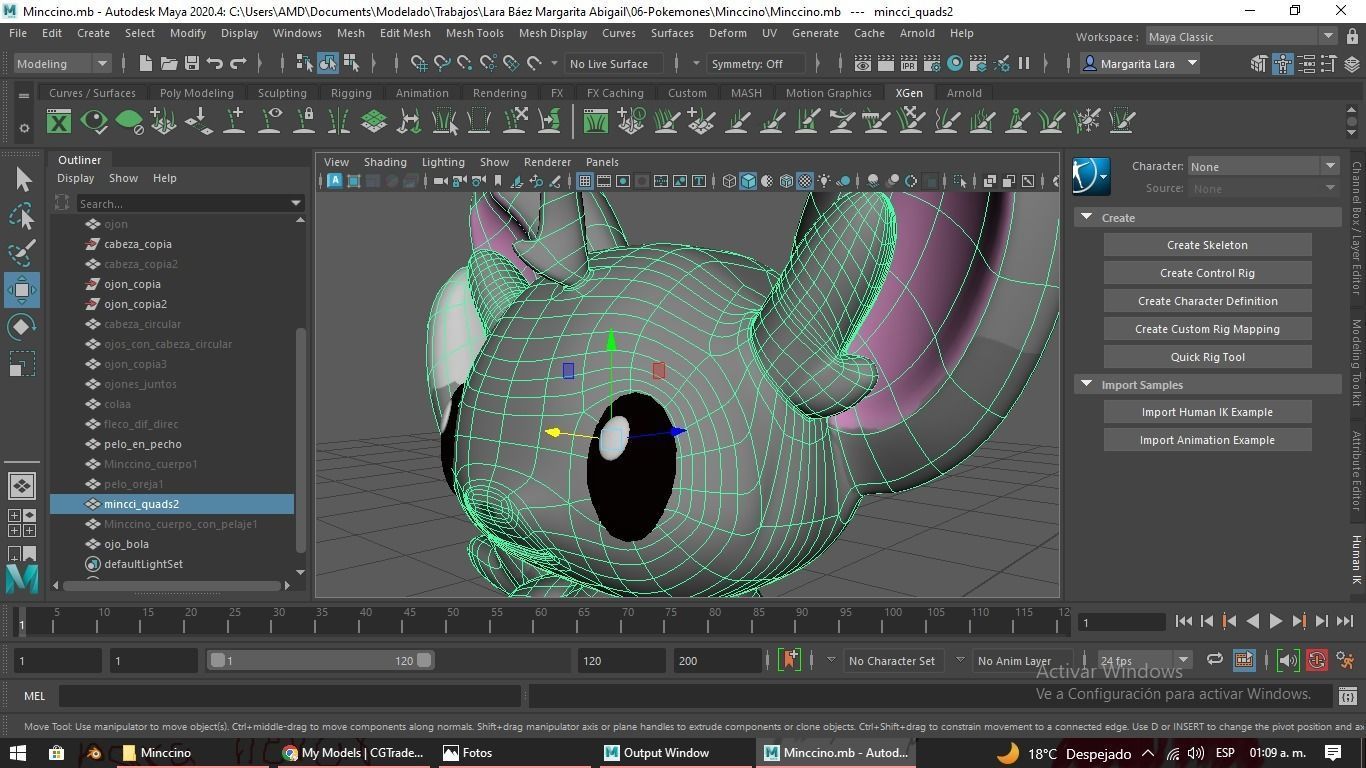The width and height of the screenshot is (1366, 768).
Task: Open the Outliner search filter dropdown arrow
Action: (296, 203)
